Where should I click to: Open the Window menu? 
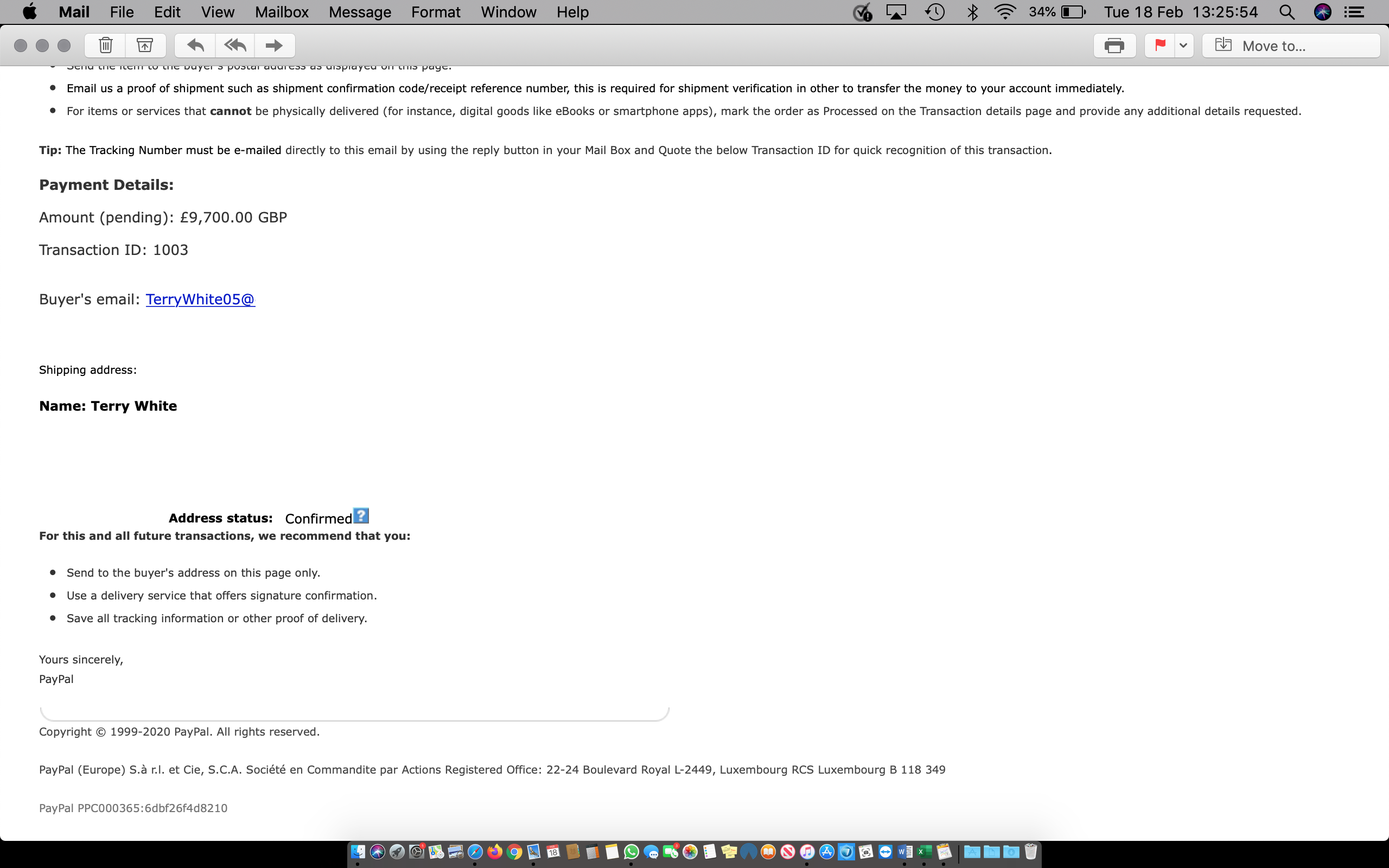click(x=508, y=12)
